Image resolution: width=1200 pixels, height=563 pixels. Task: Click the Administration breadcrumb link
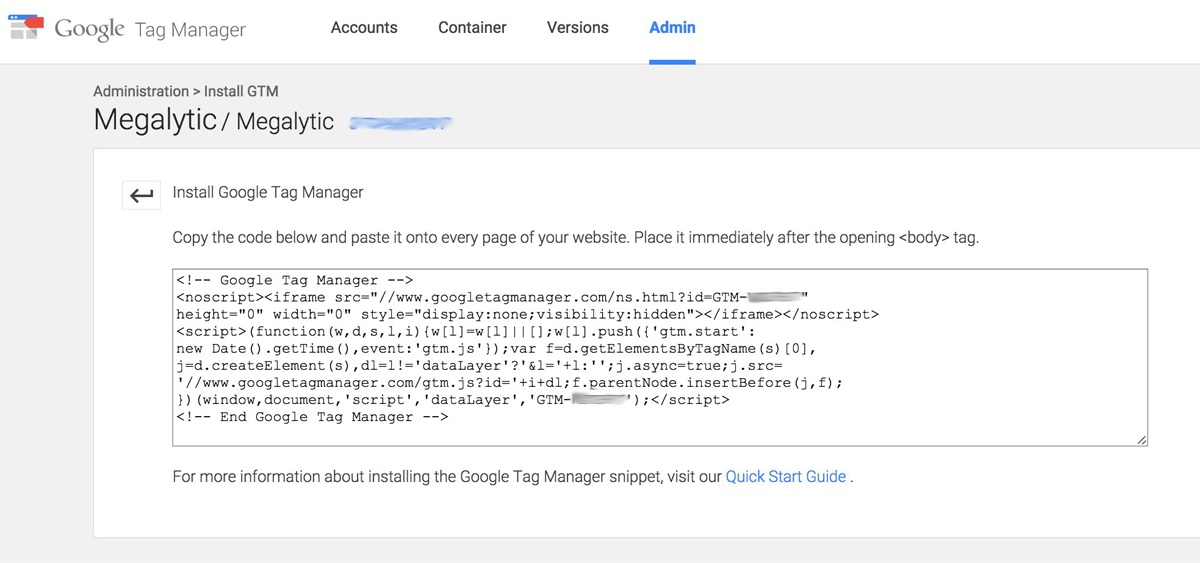coord(141,91)
